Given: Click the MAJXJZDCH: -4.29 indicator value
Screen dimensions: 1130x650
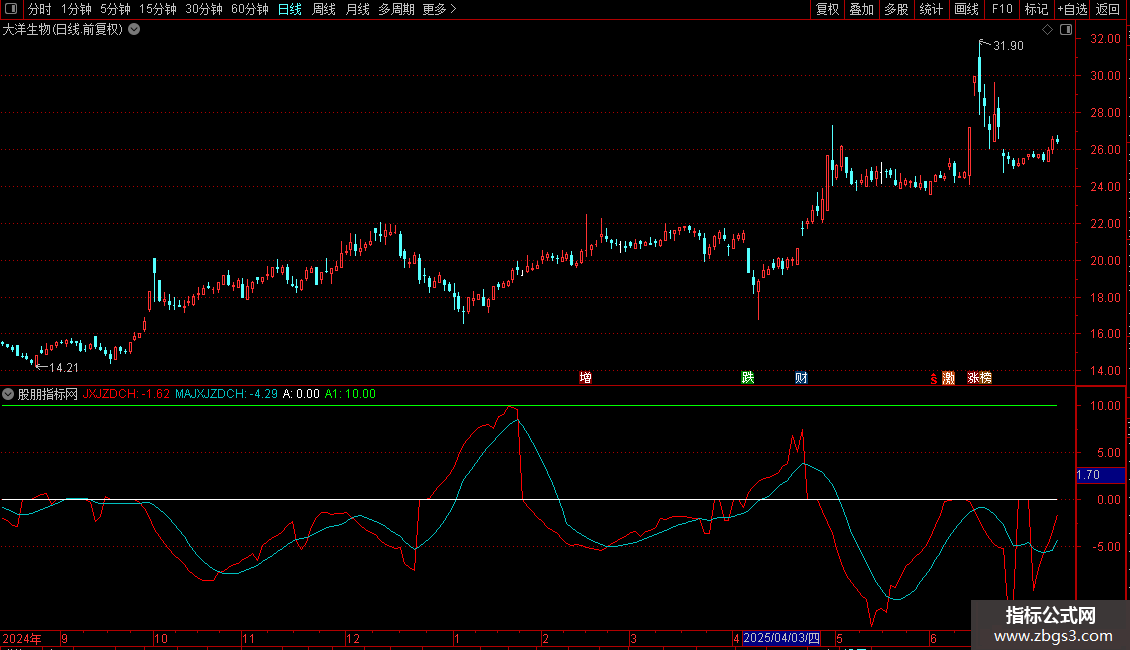Looking at the screenshot, I should (x=226, y=394).
